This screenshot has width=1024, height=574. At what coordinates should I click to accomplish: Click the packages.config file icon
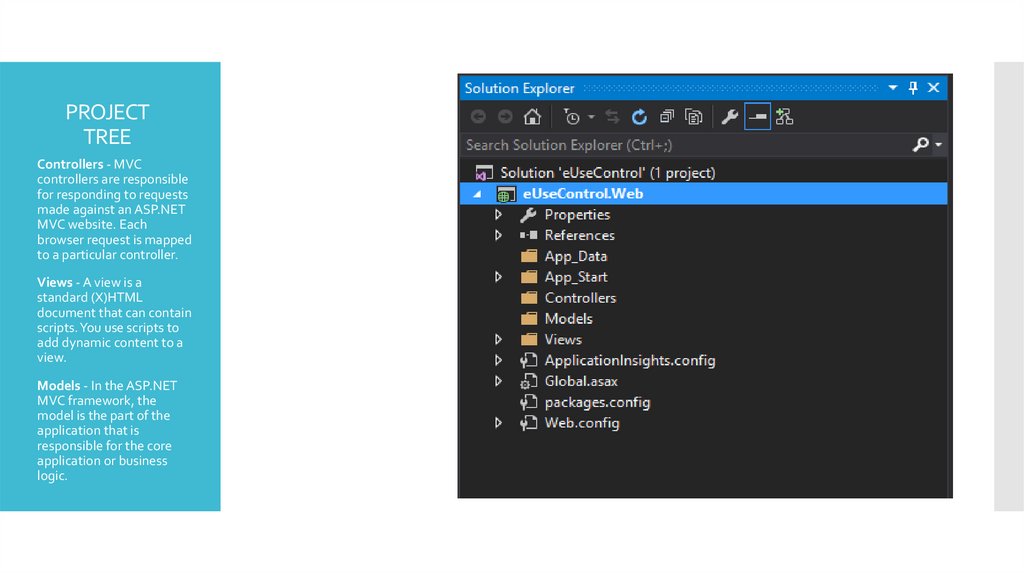528,402
